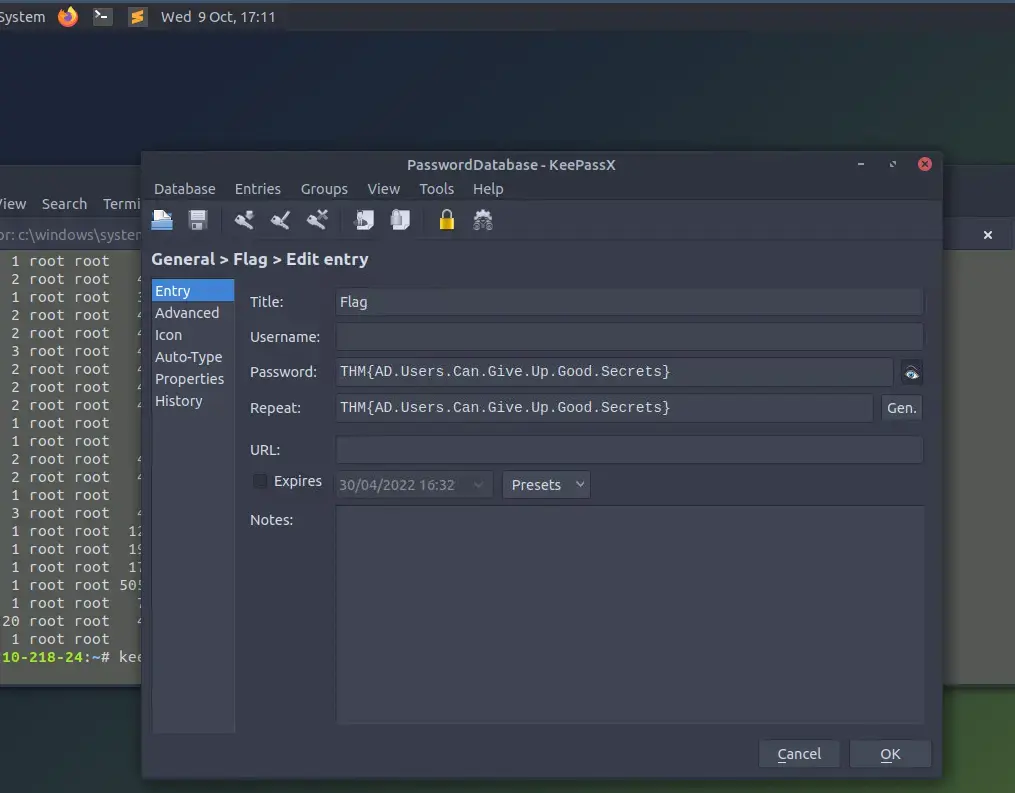Open the terminal window's Terminal menu

[121, 204]
